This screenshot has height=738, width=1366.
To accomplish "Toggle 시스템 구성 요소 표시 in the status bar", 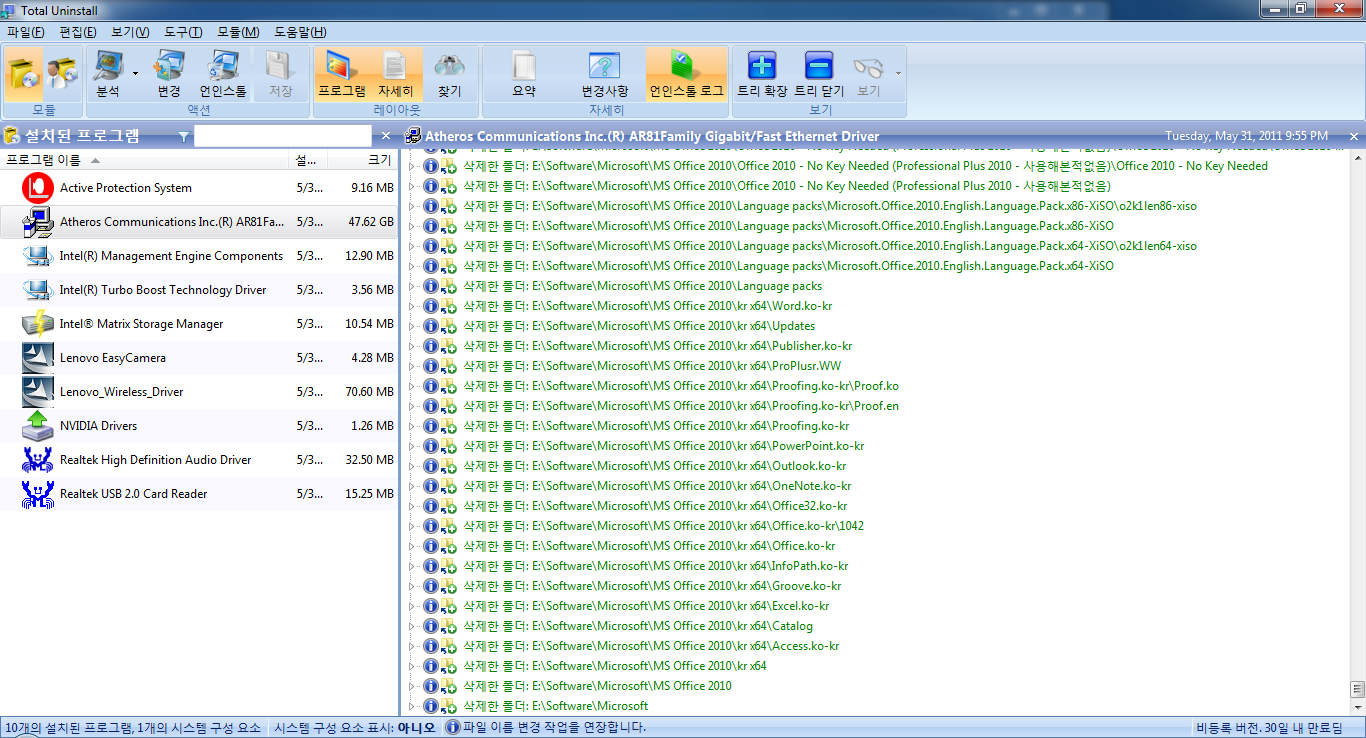I will 355,728.
